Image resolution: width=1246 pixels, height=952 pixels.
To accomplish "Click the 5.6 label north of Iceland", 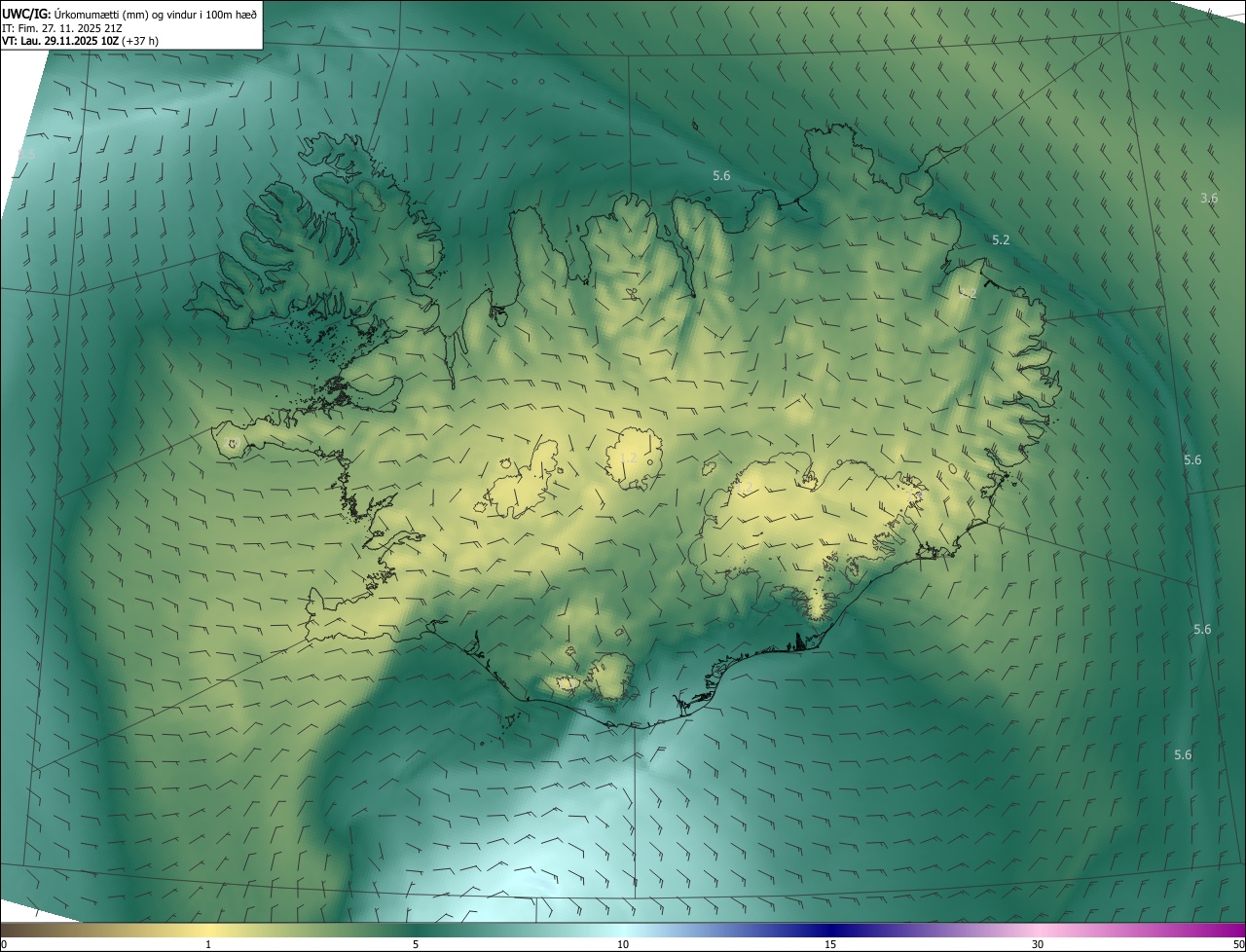I will 721,175.
